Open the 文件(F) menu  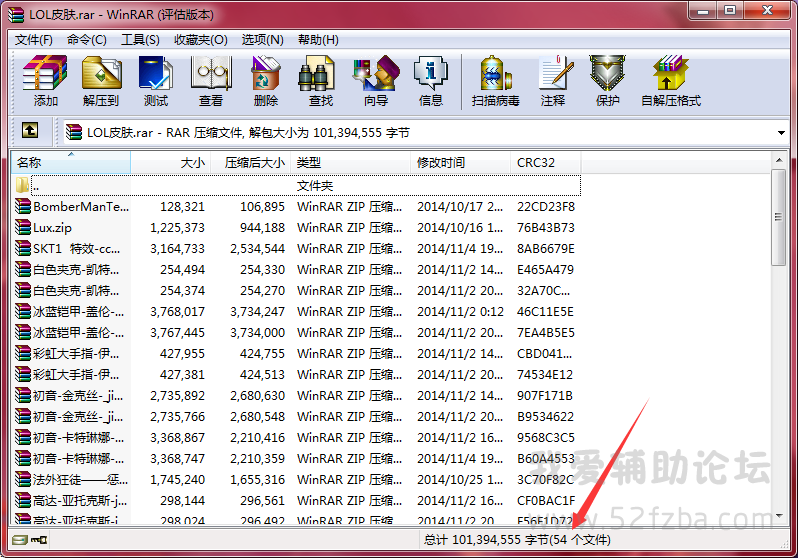(x=34, y=40)
